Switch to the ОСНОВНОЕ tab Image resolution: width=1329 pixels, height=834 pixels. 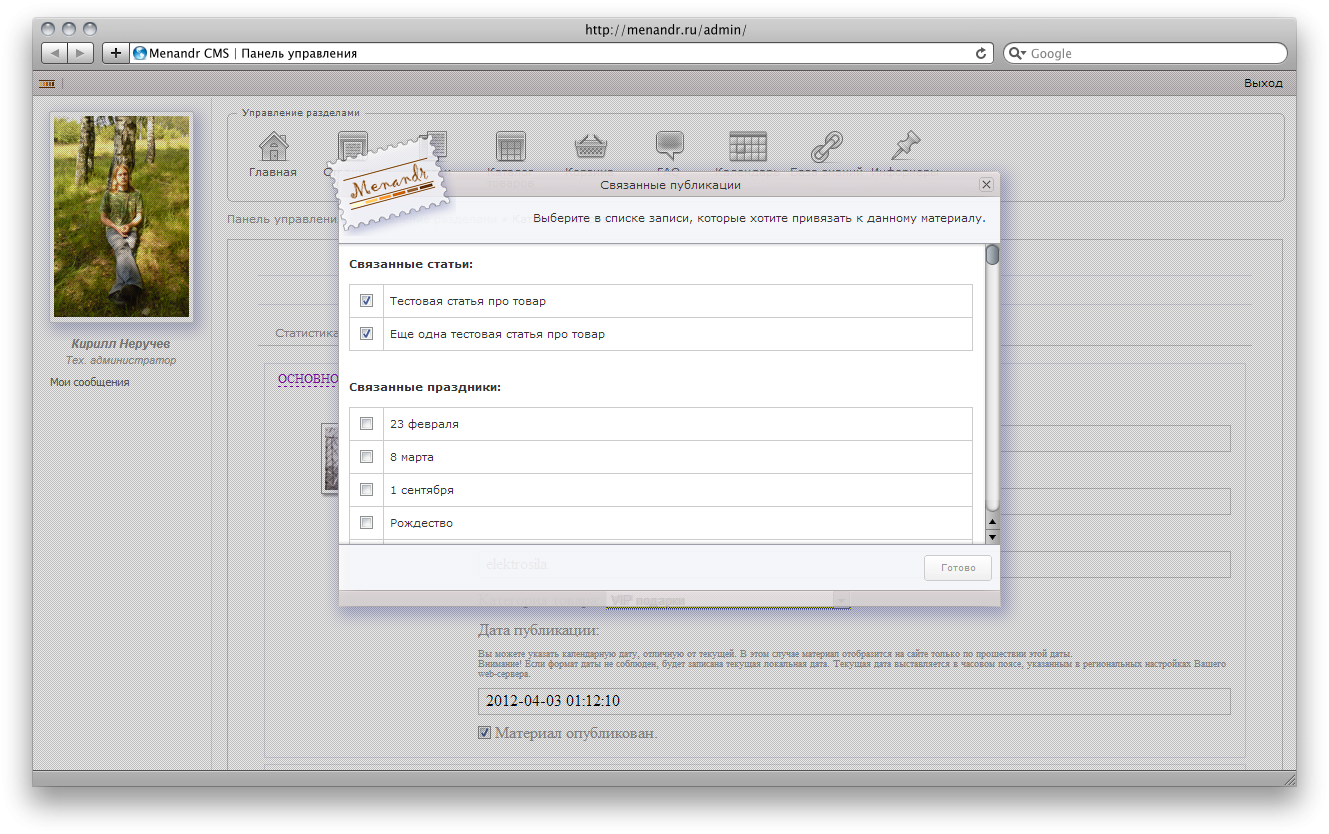(x=306, y=379)
